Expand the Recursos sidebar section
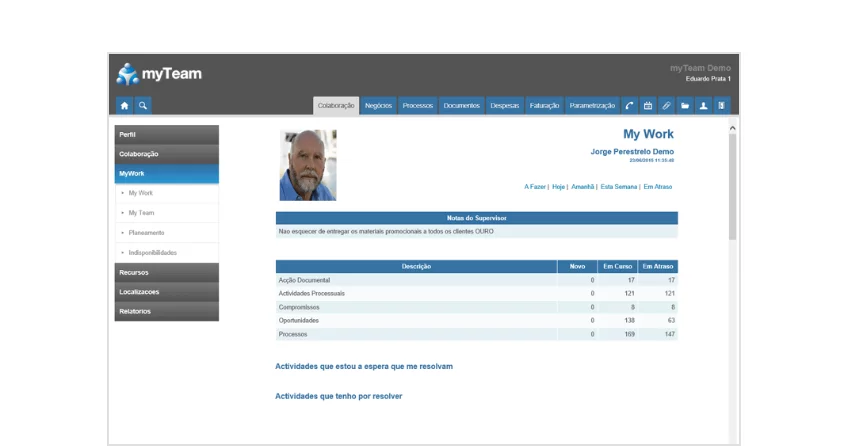The height and width of the screenshot is (446, 848). pyautogui.click(x=166, y=272)
